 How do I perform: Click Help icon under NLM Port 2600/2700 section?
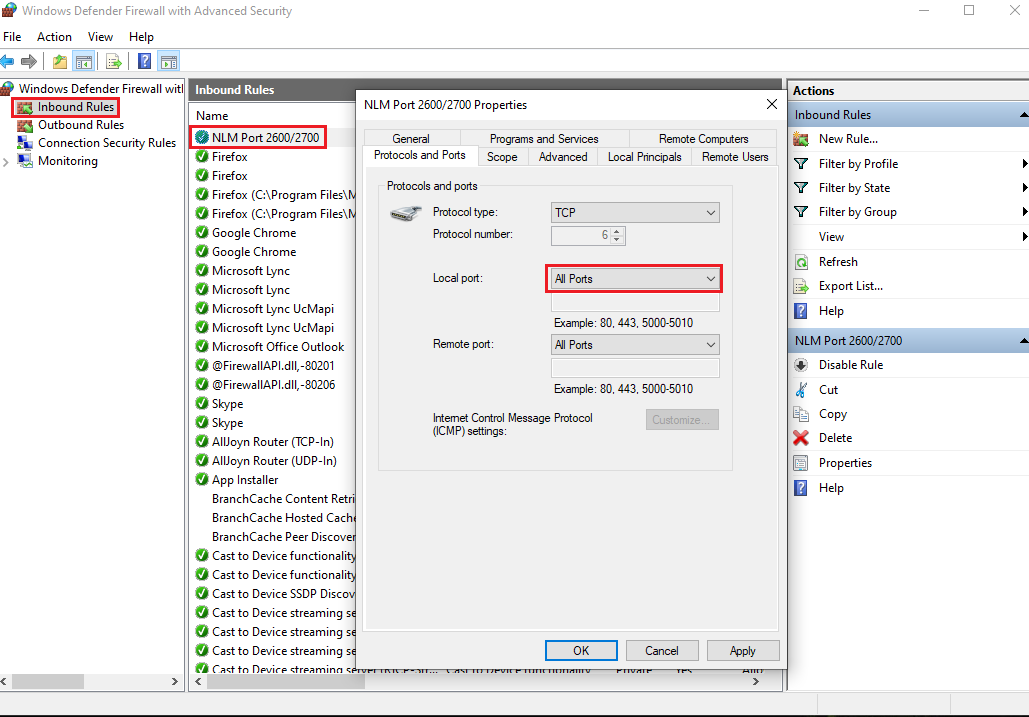(x=801, y=488)
